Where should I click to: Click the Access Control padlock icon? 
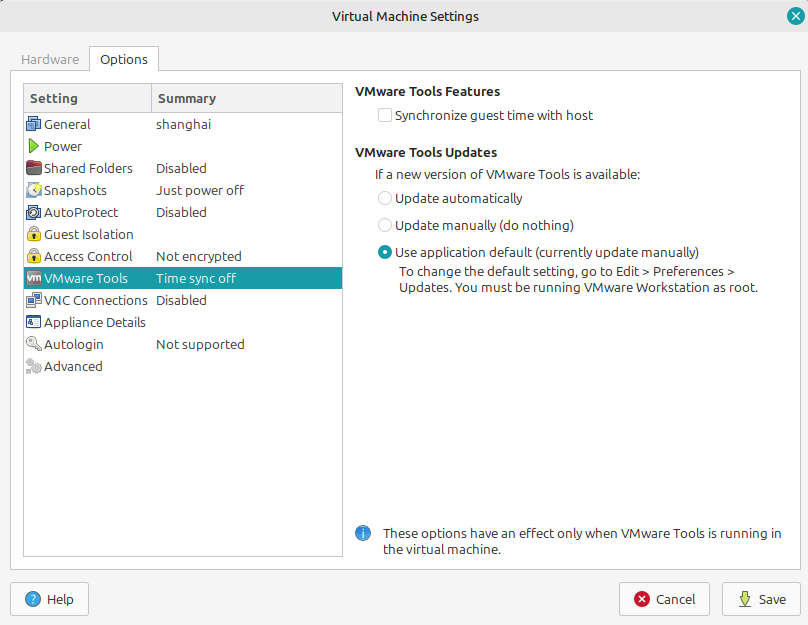[x=33, y=256]
